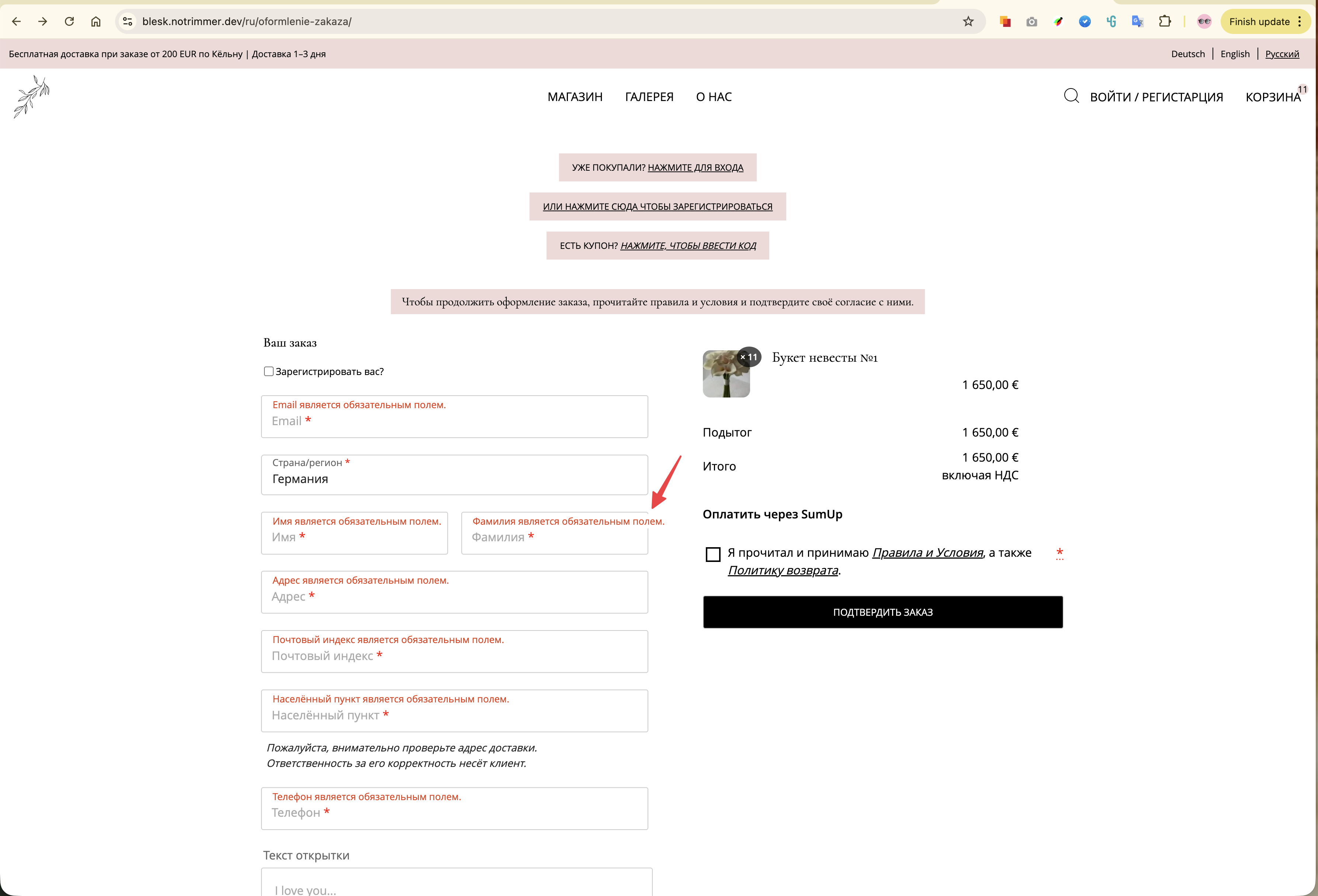Check the 'Зарегистрировать вас?' checkbox
The height and width of the screenshot is (896, 1318).
[269, 371]
